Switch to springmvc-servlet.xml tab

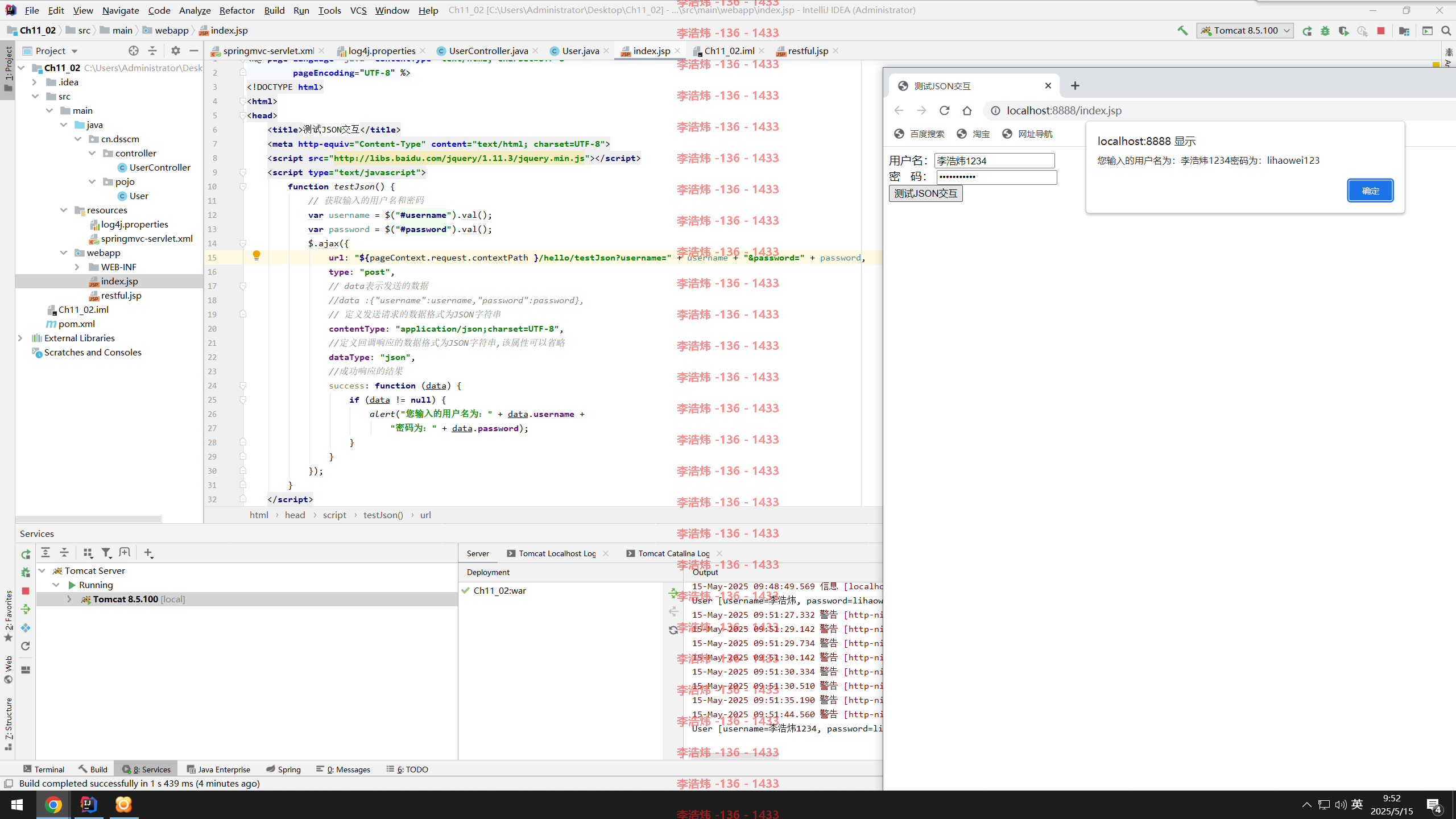268,51
